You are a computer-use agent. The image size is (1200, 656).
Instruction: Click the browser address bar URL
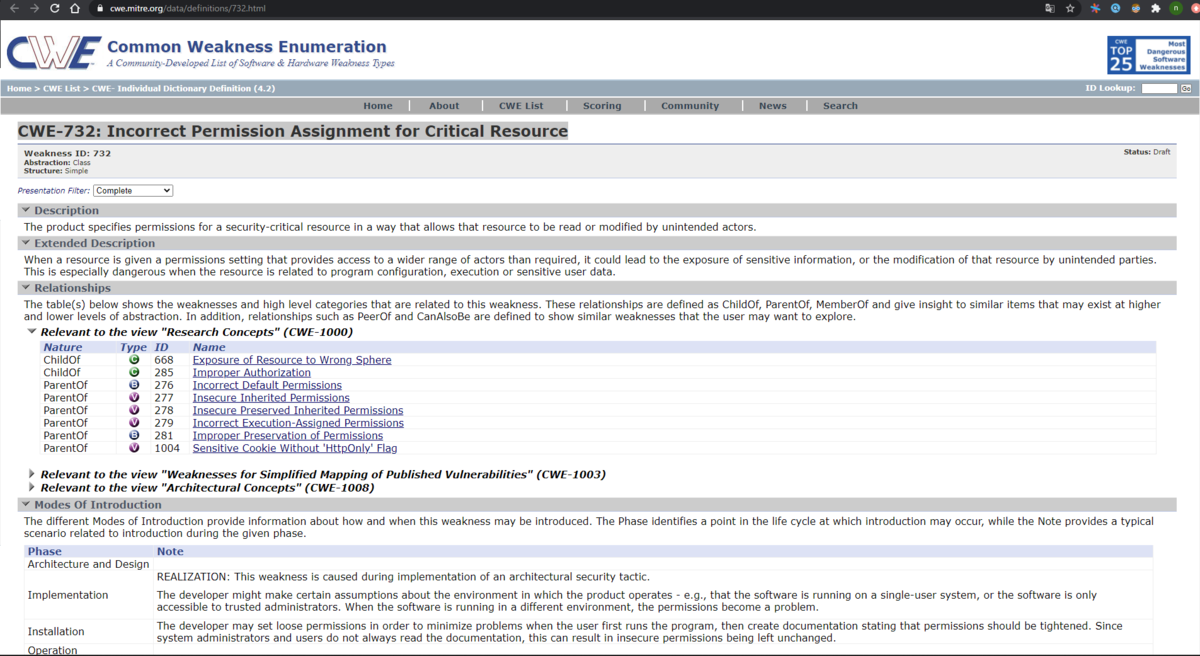tap(187, 8)
